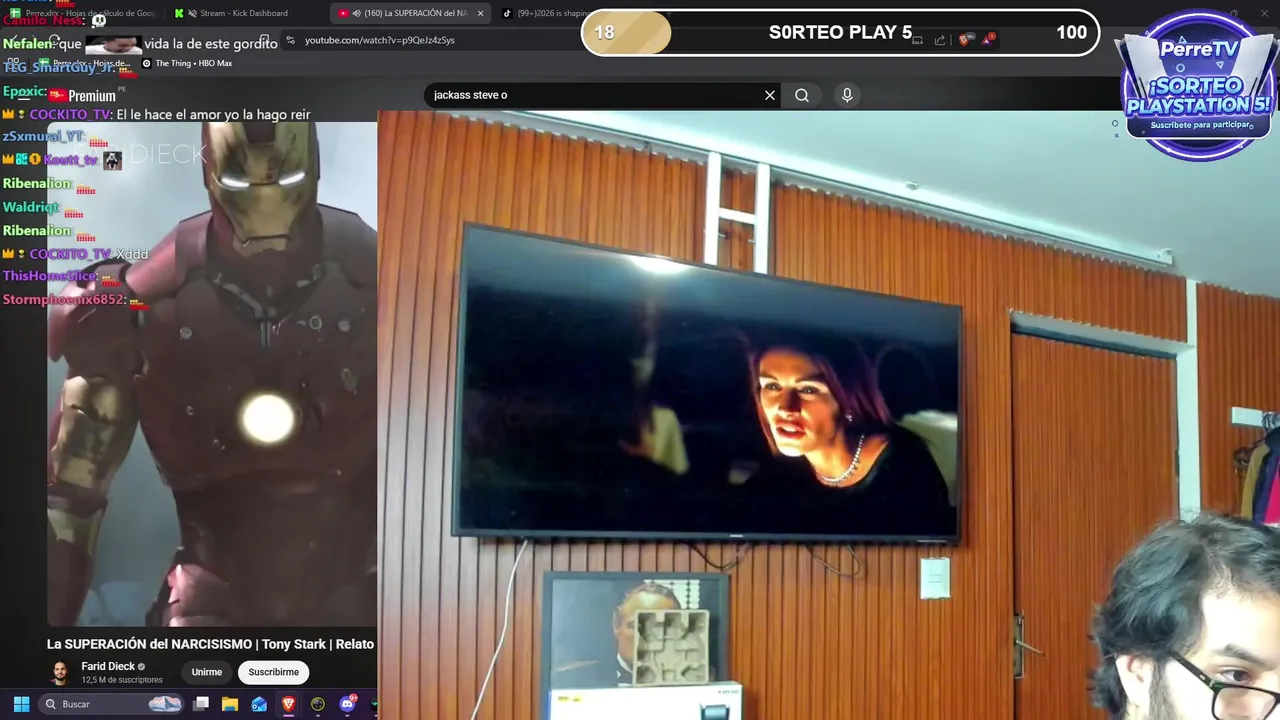The image size is (1280, 720).
Task: Clear the YouTube search box with X
Action: point(770,95)
